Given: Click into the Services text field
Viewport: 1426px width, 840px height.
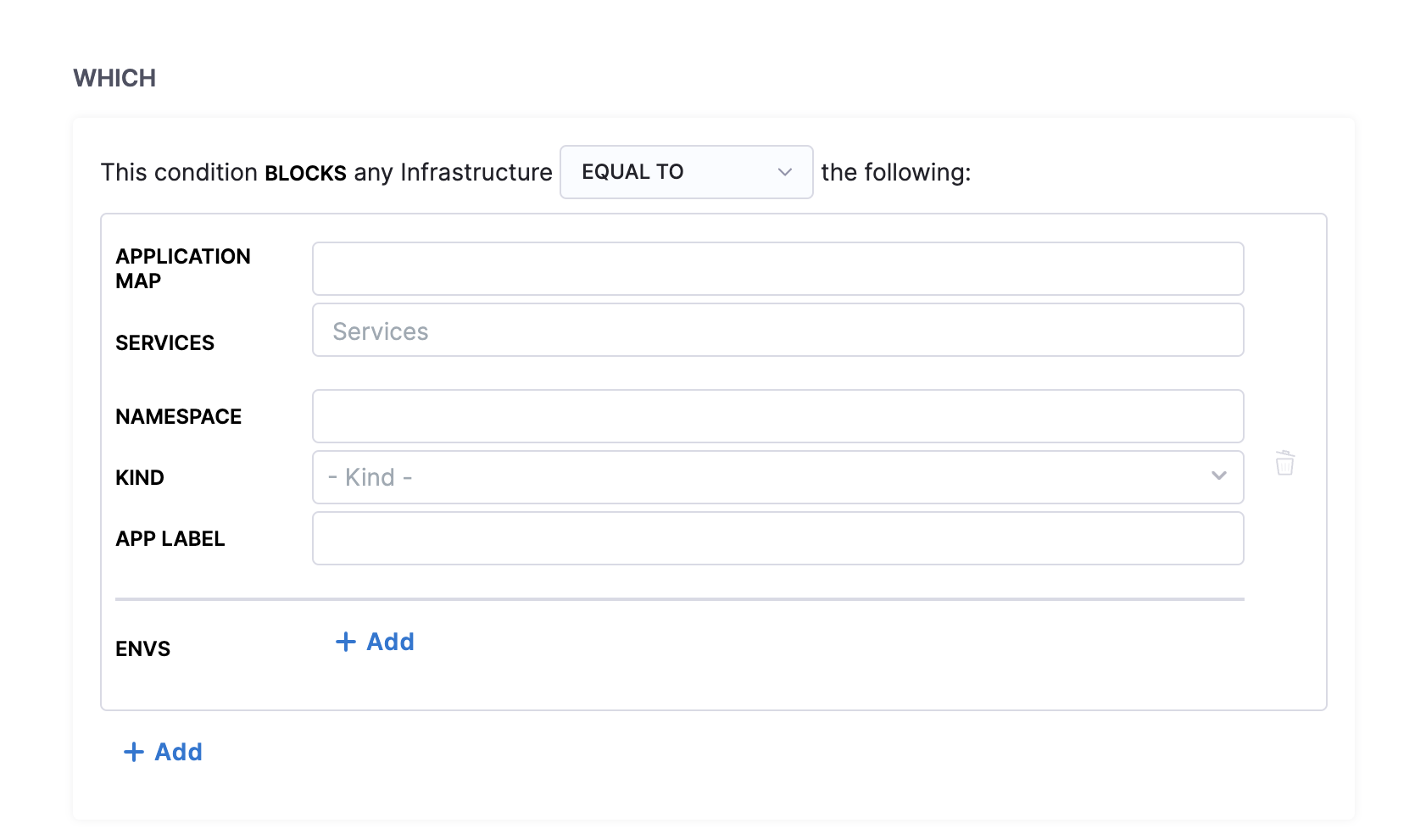Looking at the screenshot, I should pos(777,331).
